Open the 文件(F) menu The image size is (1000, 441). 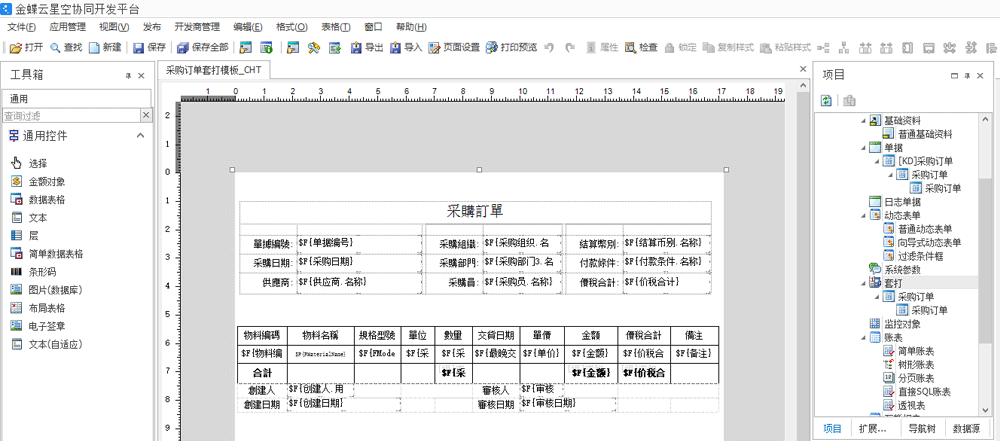(x=22, y=27)
